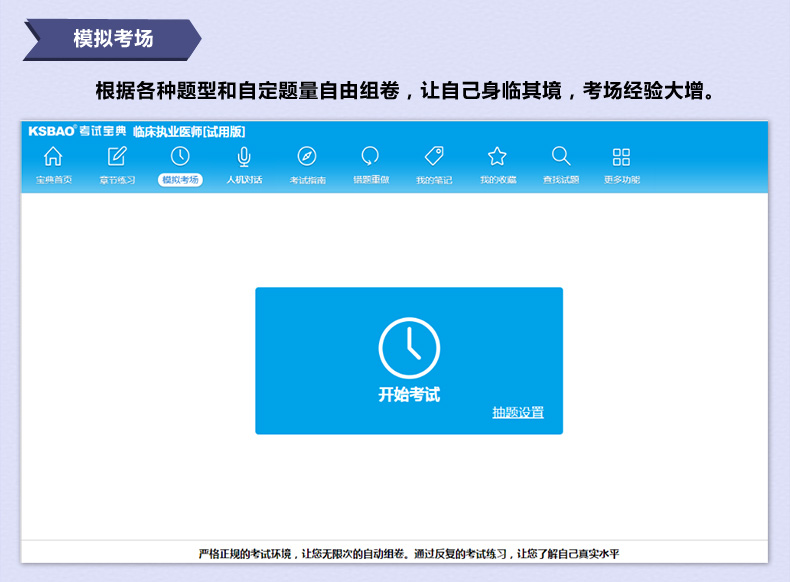Click the 临床执业医师(试用版) title text

point(189,131)
